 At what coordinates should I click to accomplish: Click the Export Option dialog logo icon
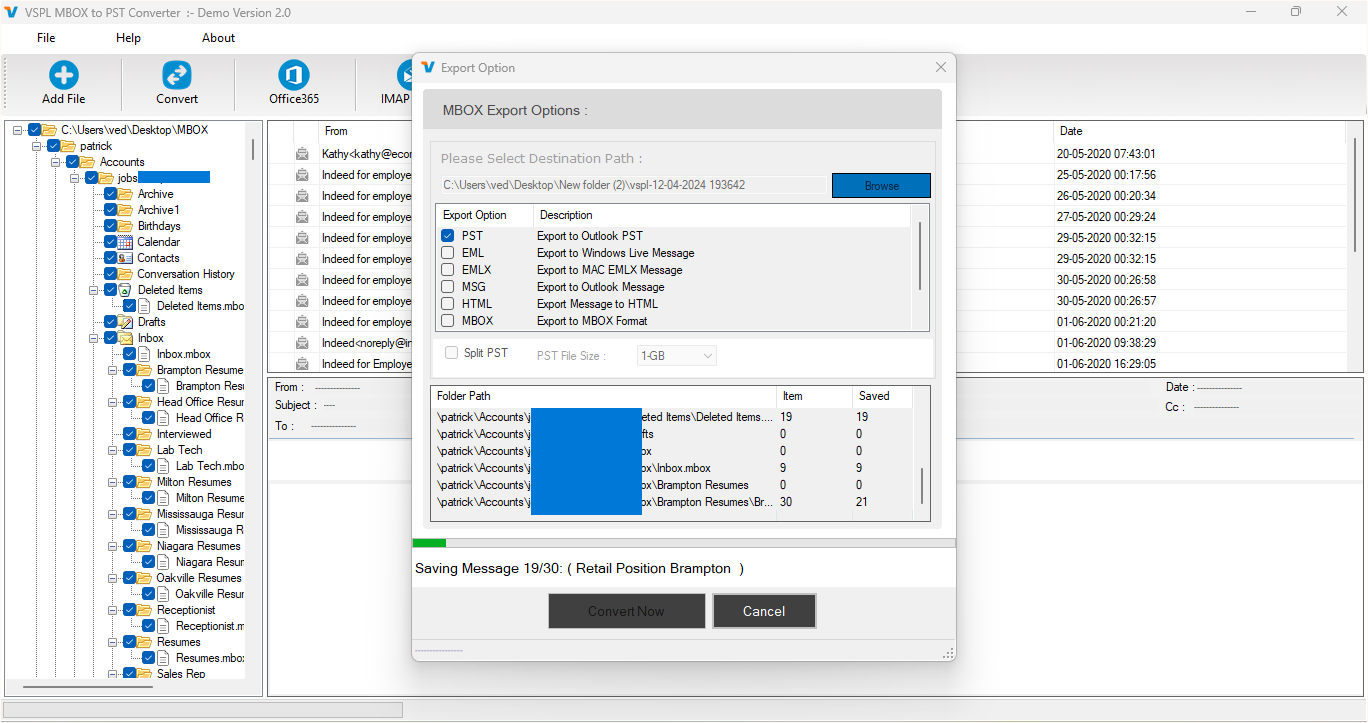click(x=428, y=67)
